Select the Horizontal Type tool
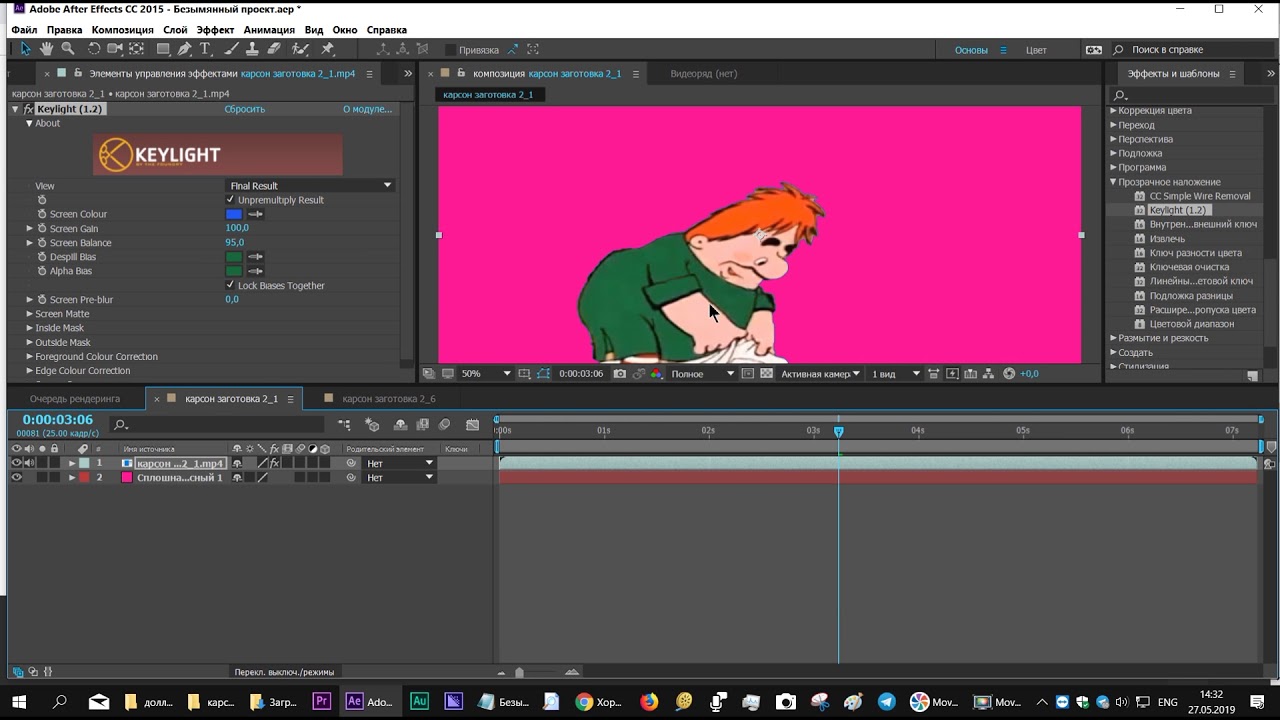Viewport: 1280px width, 720px height. (205, 49)
